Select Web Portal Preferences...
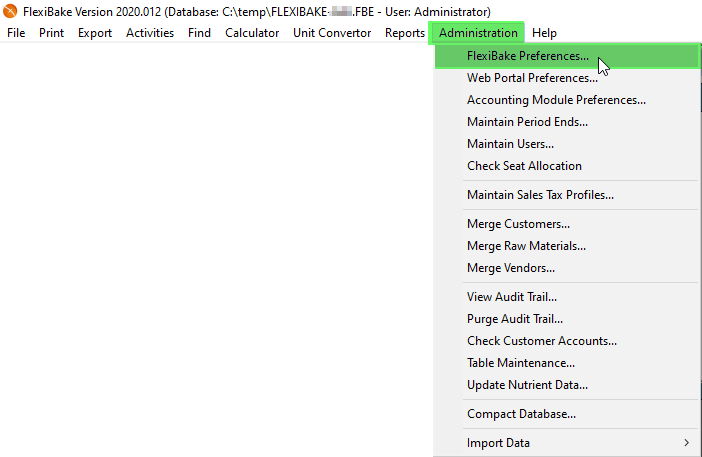 (567, 78)
